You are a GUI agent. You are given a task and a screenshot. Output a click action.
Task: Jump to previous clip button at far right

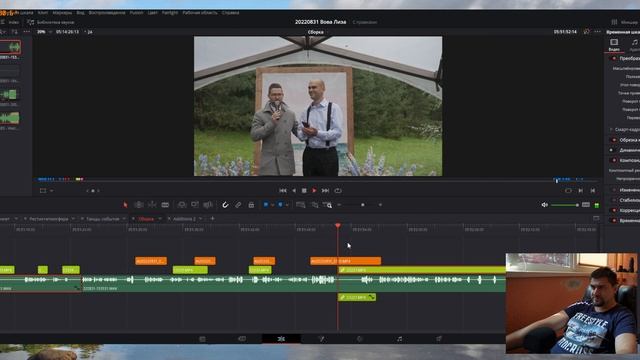coord(593,191)
